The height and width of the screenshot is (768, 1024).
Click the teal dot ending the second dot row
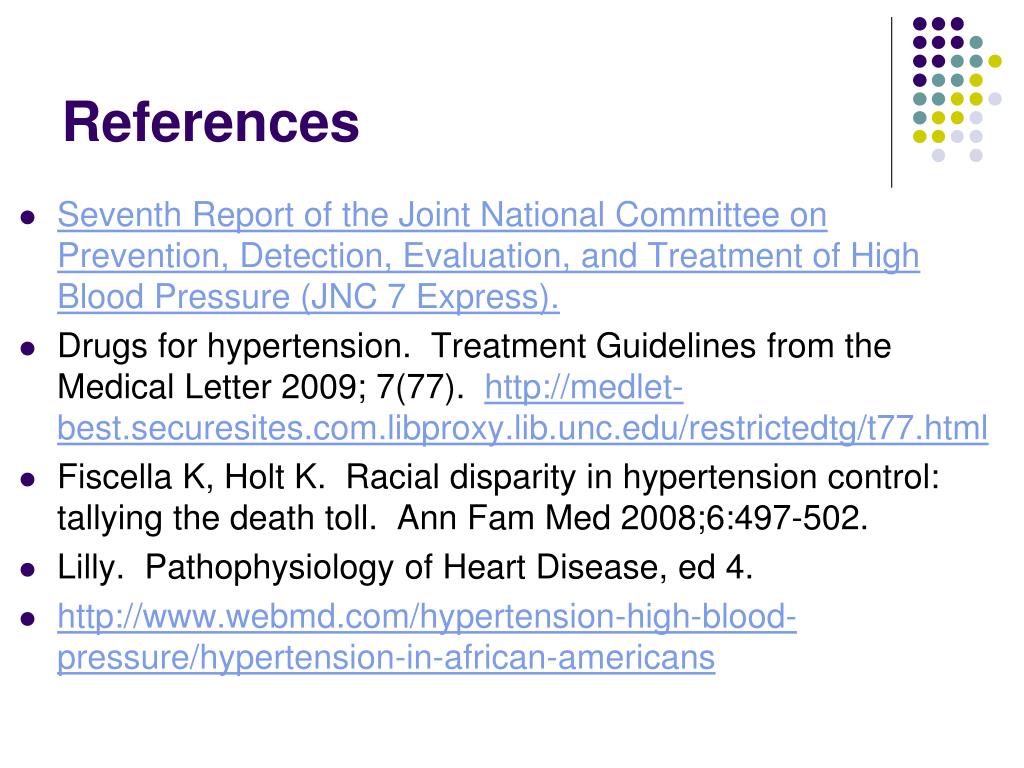click(976, 42)
